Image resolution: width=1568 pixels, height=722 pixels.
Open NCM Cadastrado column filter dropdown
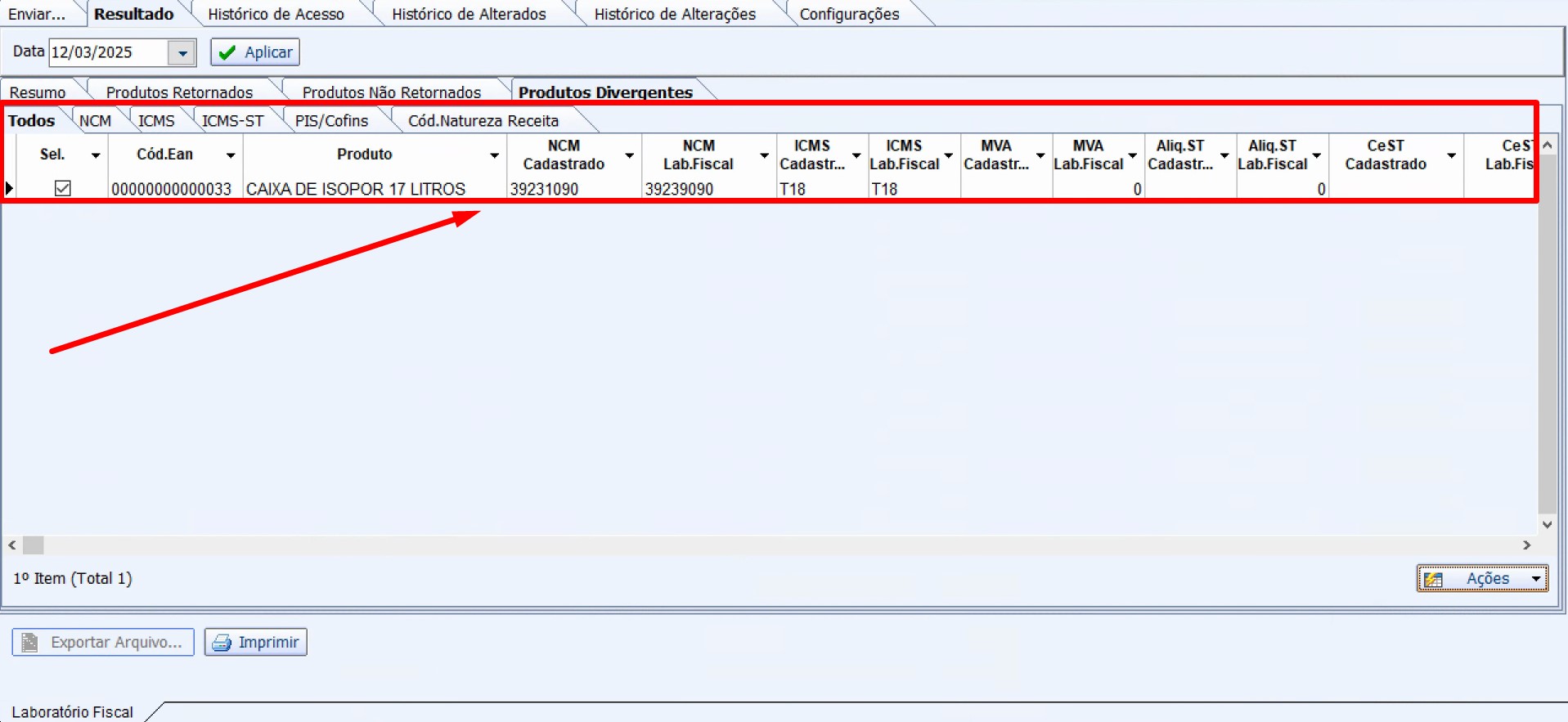(x=629, y=155)
